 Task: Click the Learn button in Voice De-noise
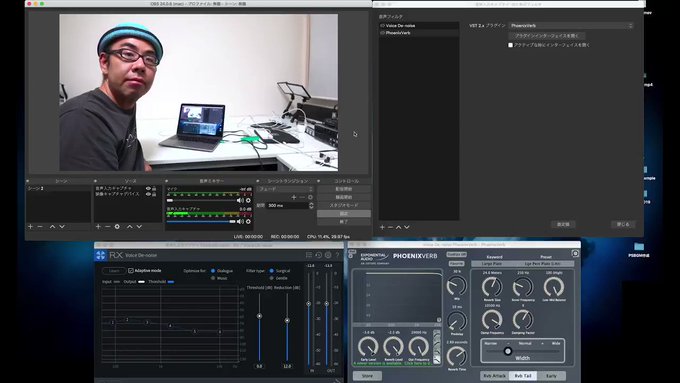(114, 271)
